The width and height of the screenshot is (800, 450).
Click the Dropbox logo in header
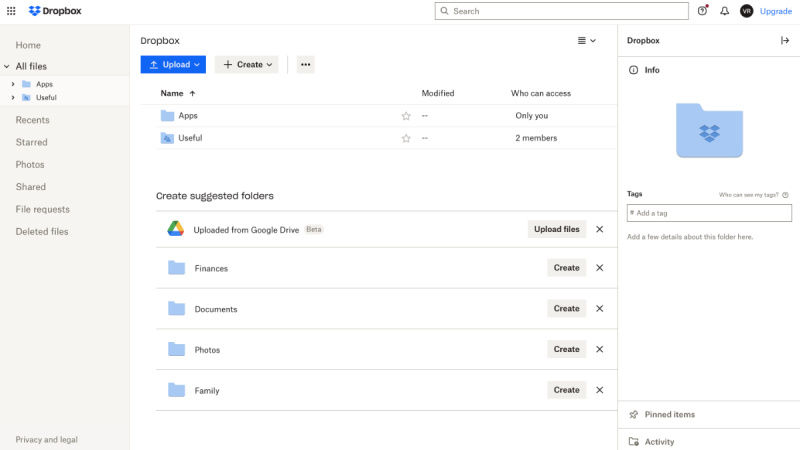point(55,11)
